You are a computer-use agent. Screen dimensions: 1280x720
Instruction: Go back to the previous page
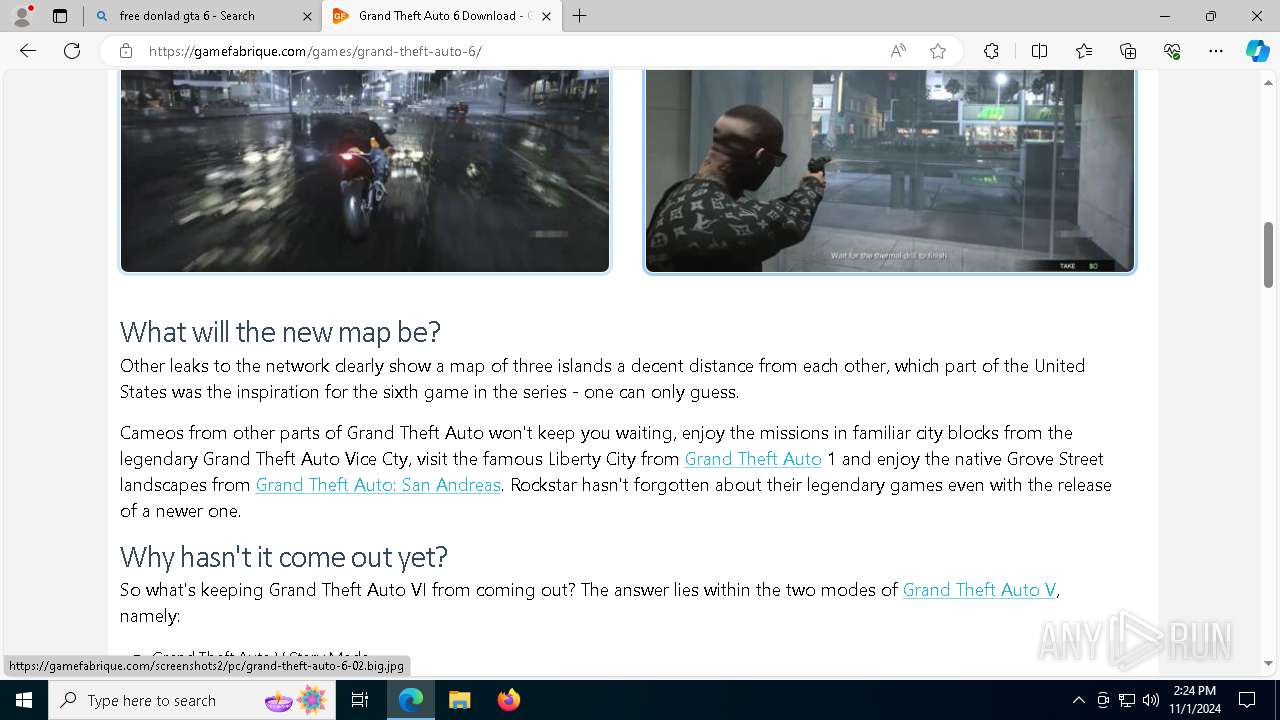(x=28, y=51)
